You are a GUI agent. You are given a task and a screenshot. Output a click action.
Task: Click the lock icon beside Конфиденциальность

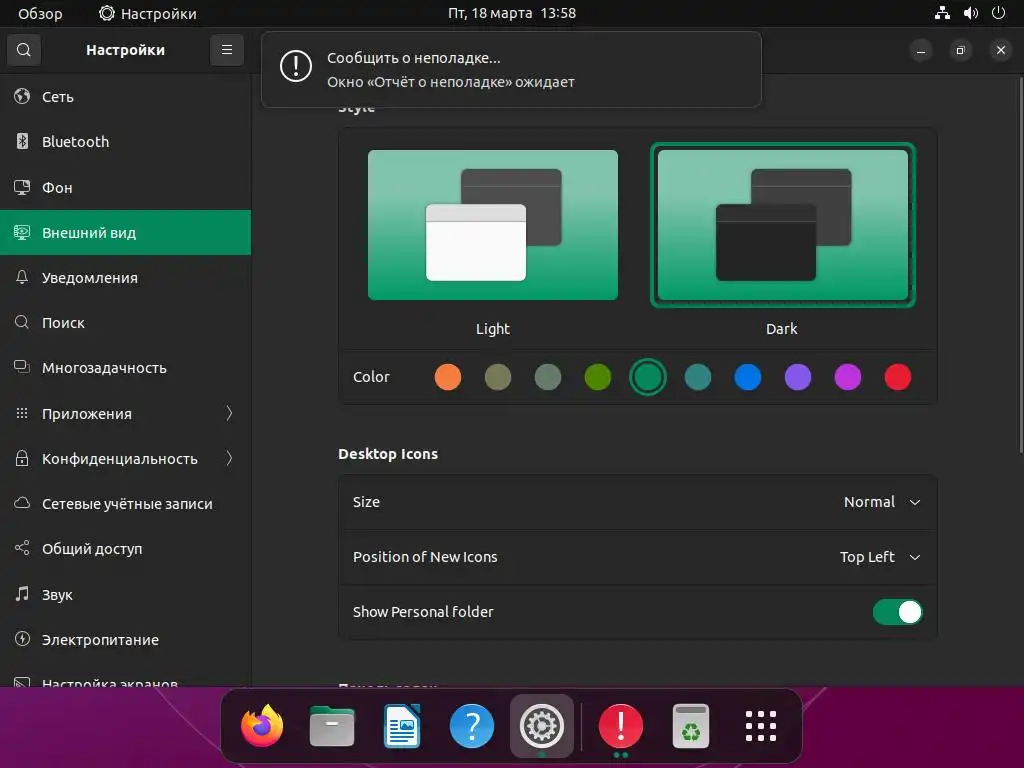point(22,458)
